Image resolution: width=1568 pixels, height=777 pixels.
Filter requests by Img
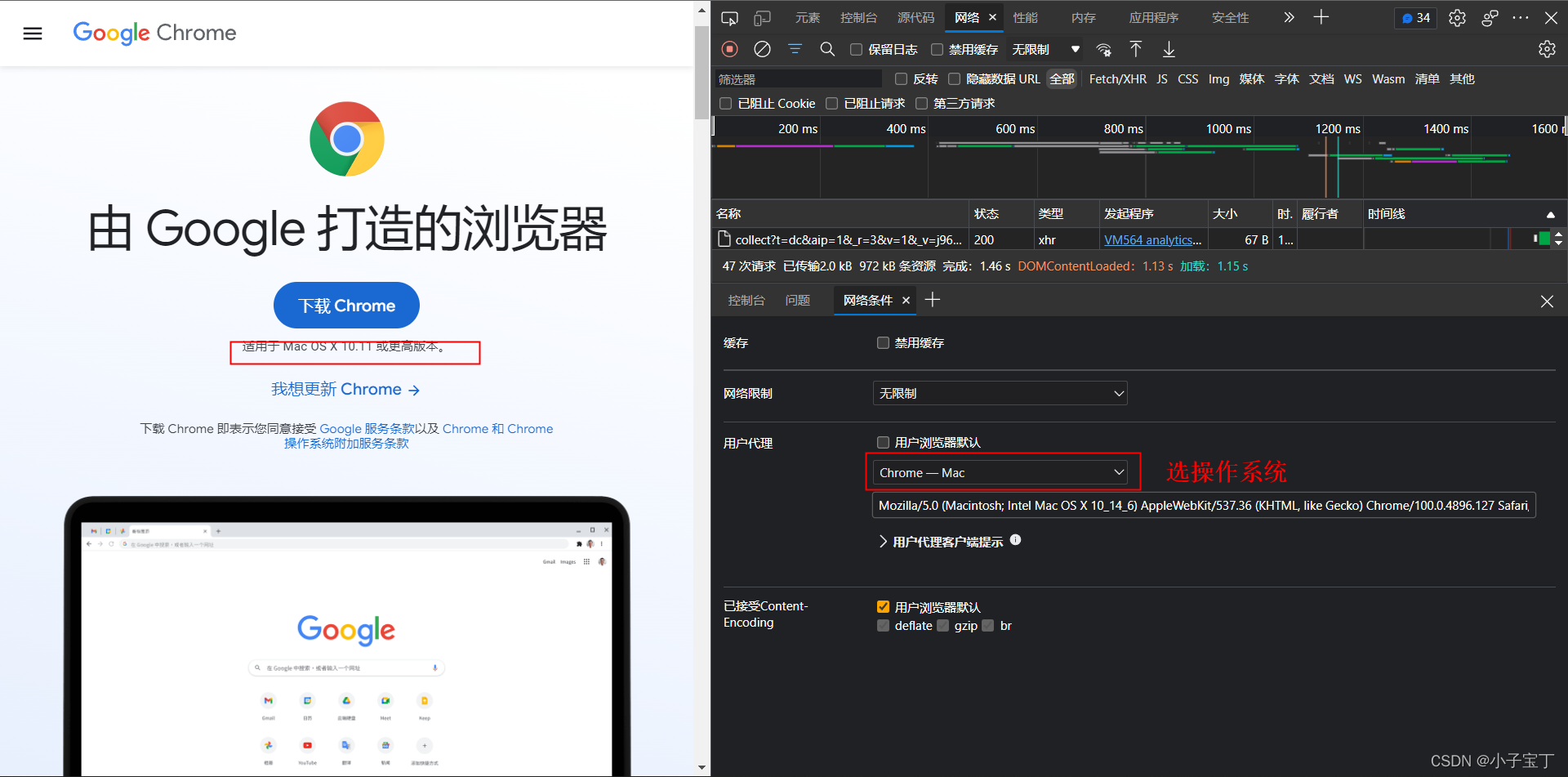tap(1218, 79)
